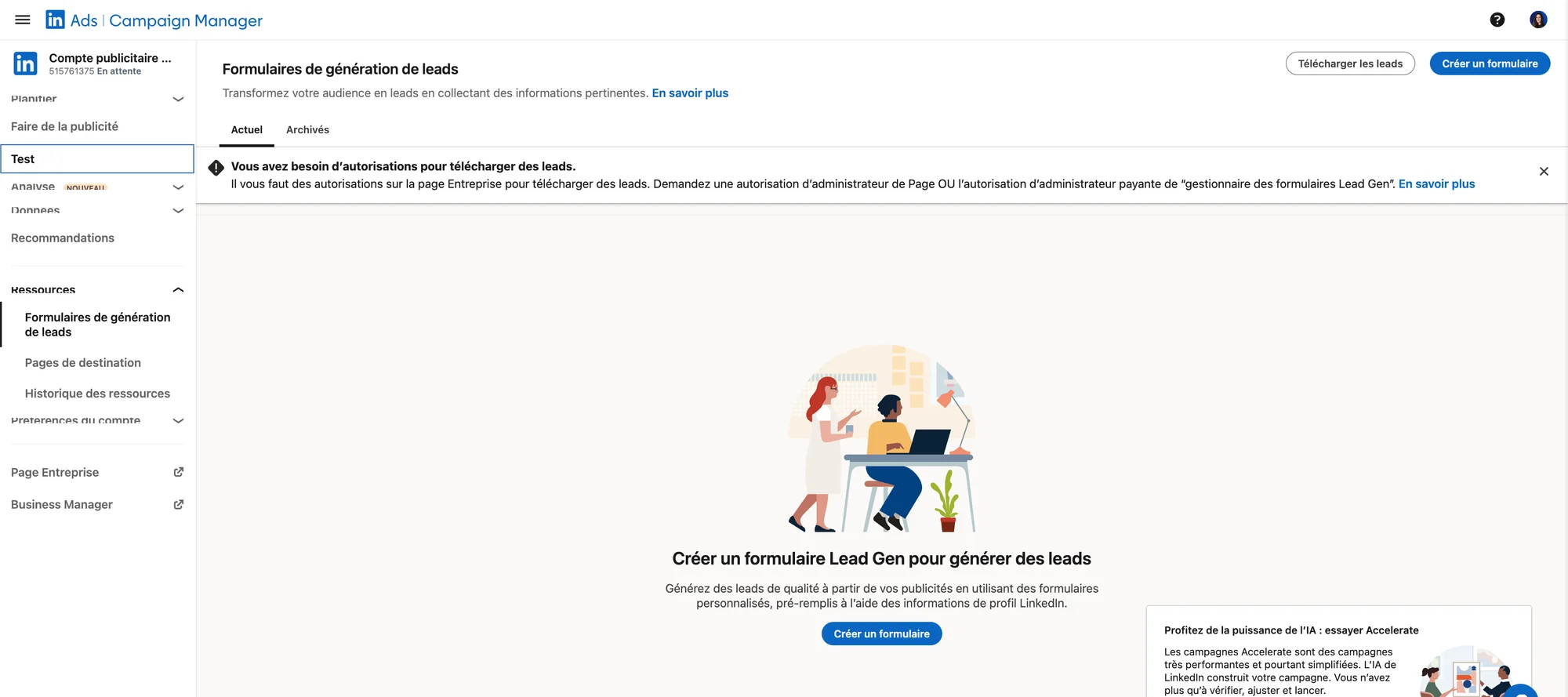Switch to the Actuel tab

coord(247,129)
